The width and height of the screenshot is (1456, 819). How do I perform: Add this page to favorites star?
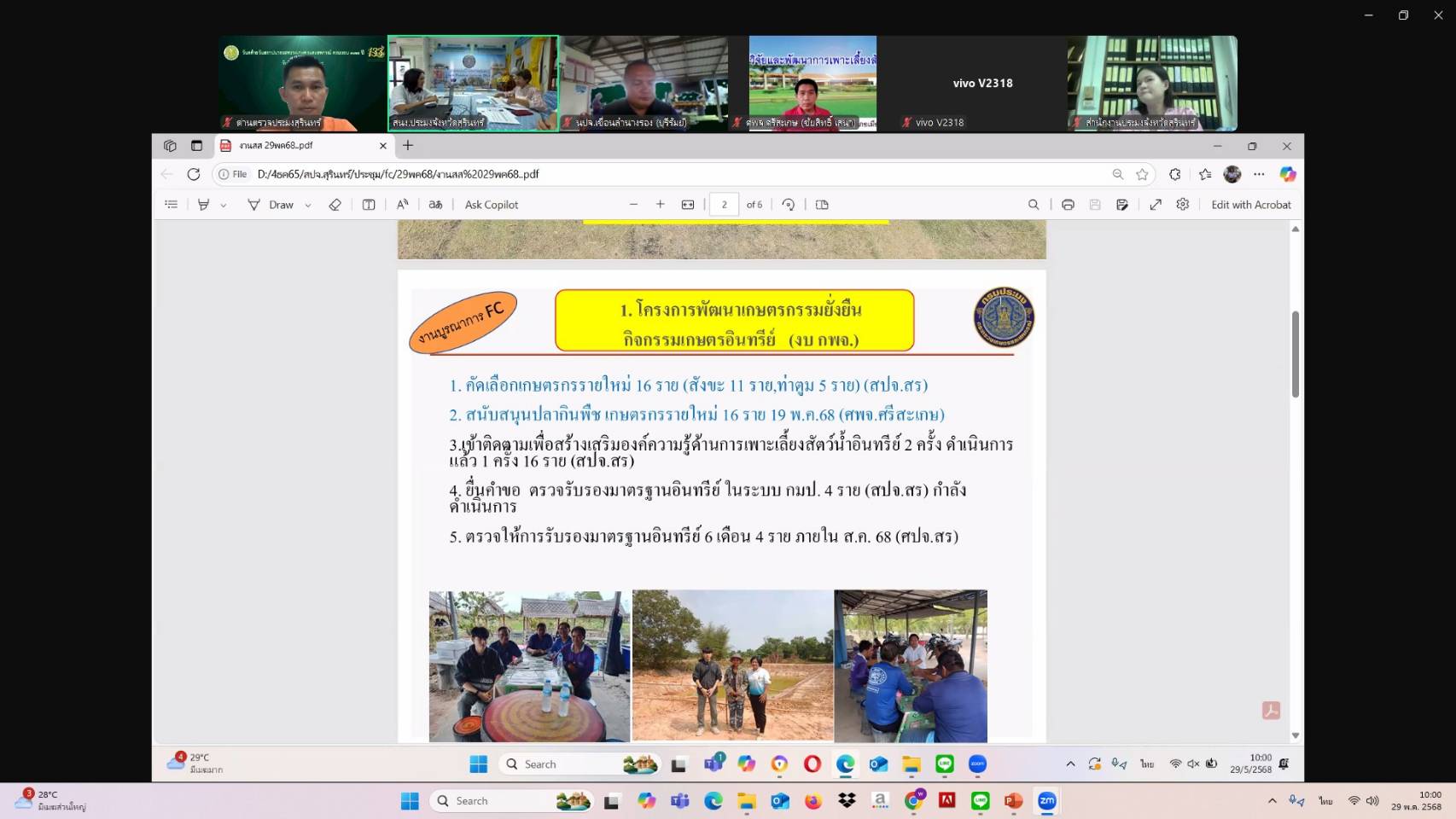point(1142,174)
